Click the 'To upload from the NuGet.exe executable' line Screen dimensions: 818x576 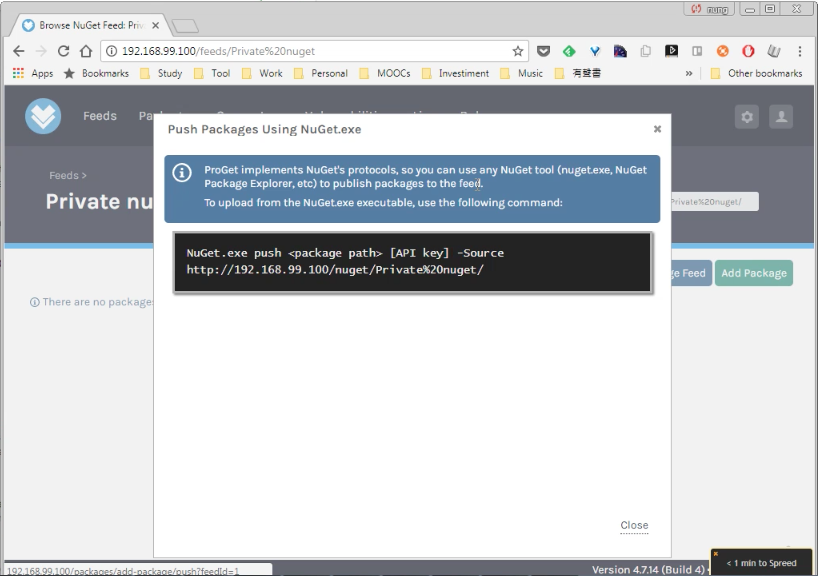(383, 202)
